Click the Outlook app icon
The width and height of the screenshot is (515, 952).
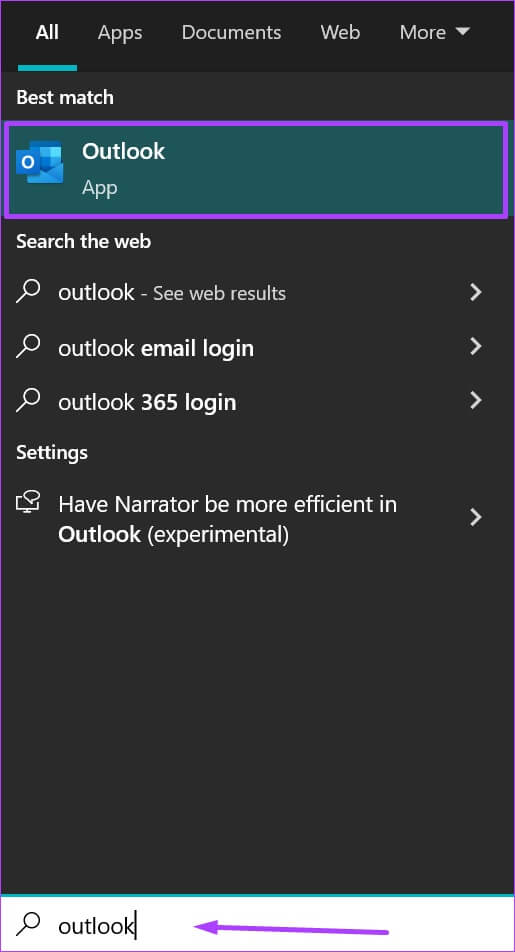point(39,162)
